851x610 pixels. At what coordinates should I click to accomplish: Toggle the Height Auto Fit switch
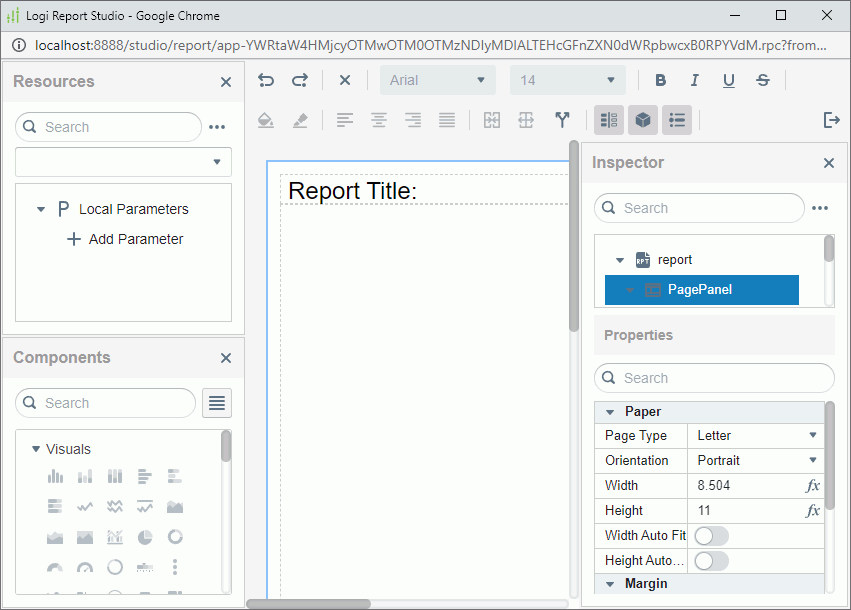point(712,560)
